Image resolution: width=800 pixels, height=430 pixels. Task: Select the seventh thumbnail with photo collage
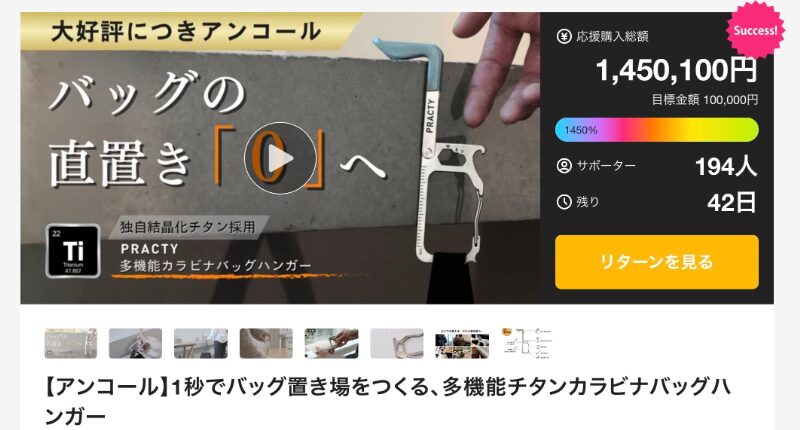coord(462,343)
